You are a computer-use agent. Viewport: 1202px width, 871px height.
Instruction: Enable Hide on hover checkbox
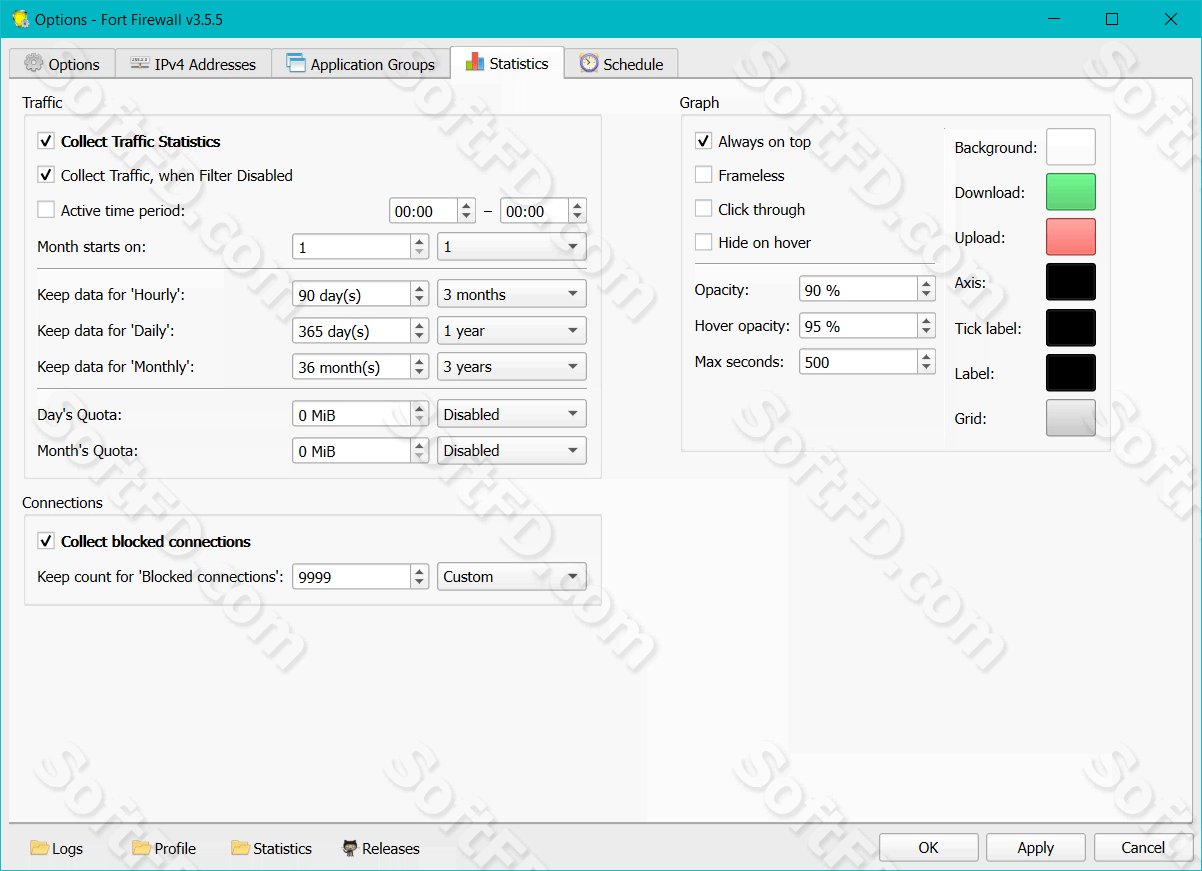[x=703, y=242]
